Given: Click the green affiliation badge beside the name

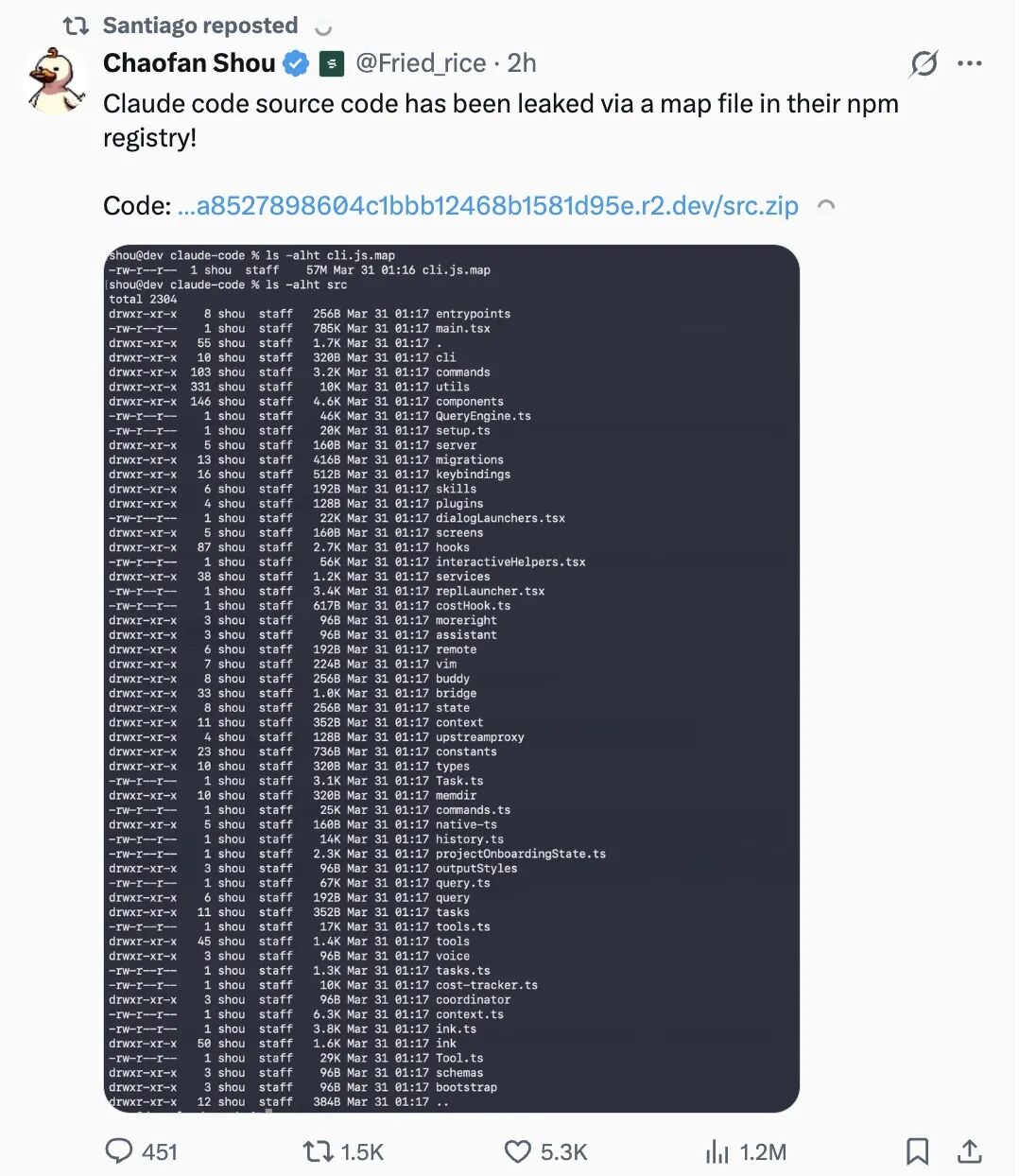Looking at the screenshot, I should tap(331, 63).
